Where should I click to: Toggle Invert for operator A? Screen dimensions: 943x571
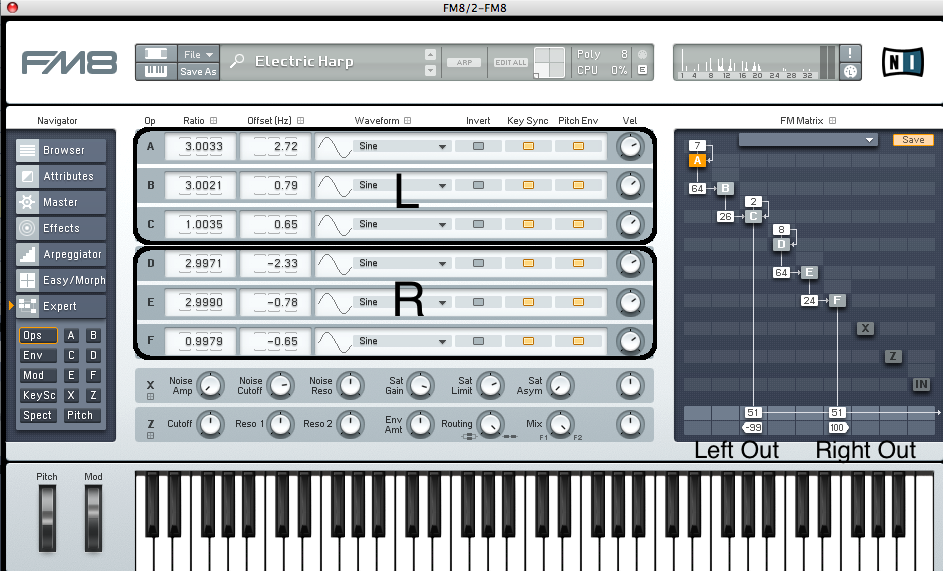tap(478, 146)
